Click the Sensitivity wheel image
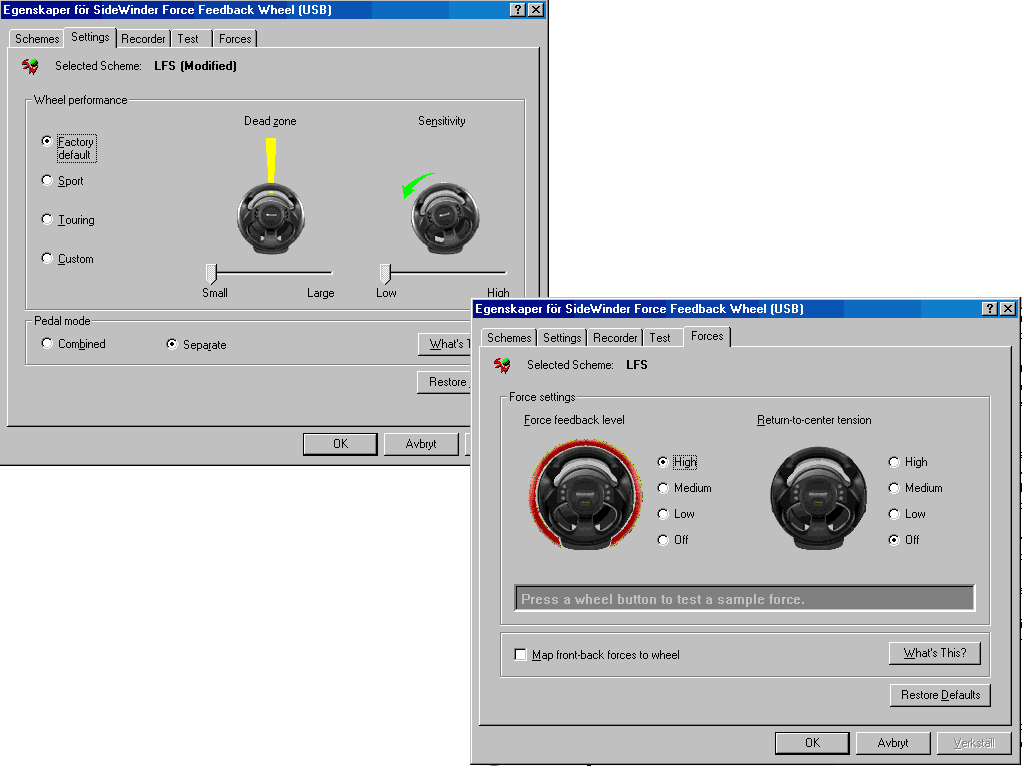This screenshot has width=1024, height=768. pyautogui.click(x=445, y=218)
